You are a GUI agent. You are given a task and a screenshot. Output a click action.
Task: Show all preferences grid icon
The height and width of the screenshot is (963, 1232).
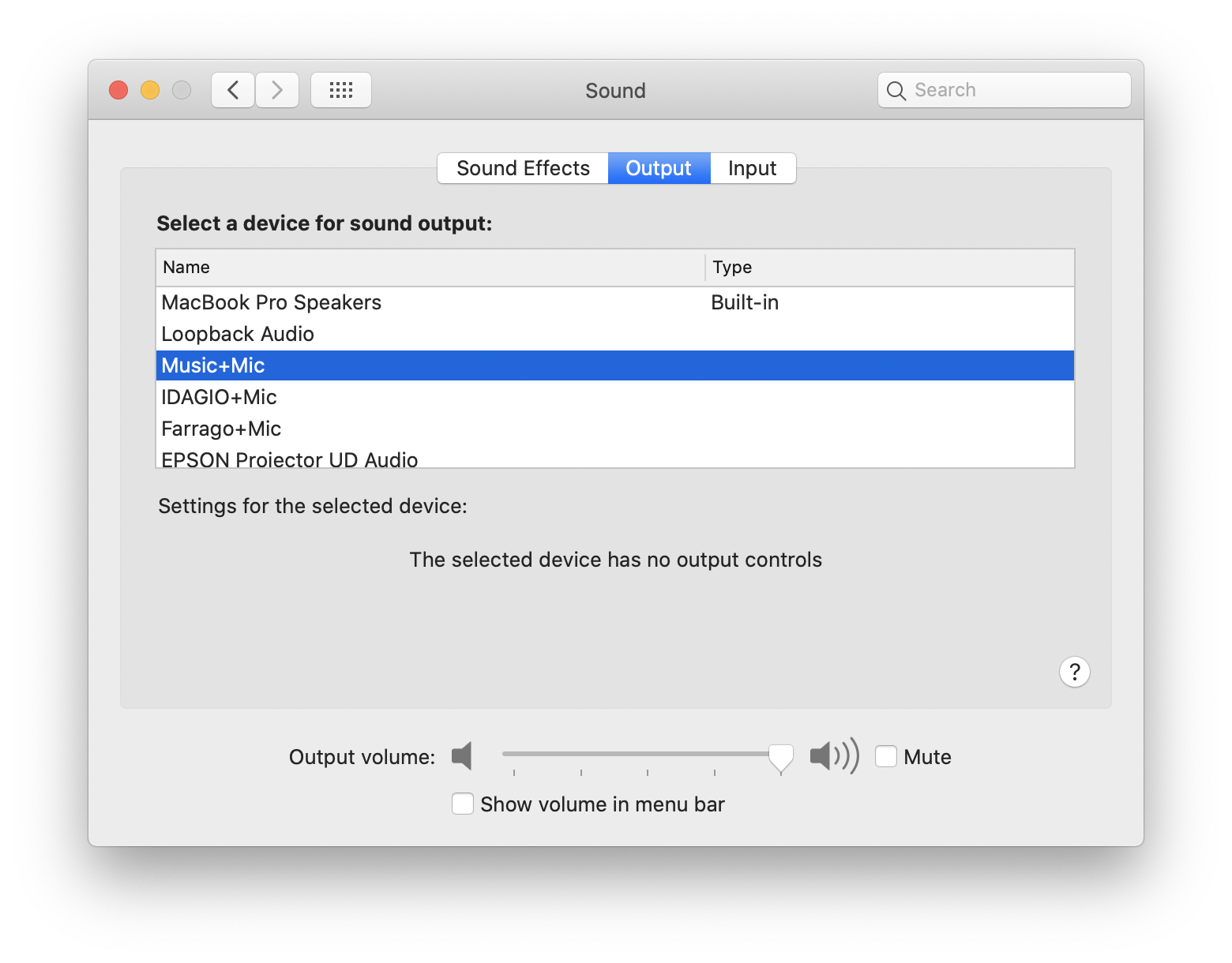click(x=341, y=90)
